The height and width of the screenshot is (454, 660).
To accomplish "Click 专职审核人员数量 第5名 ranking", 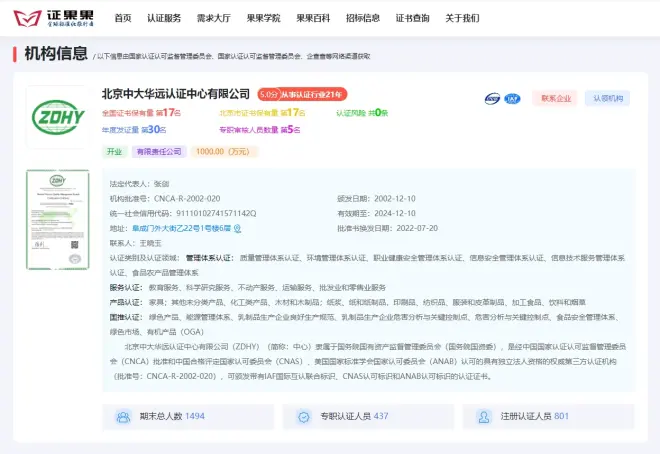I will click(260, 130).
